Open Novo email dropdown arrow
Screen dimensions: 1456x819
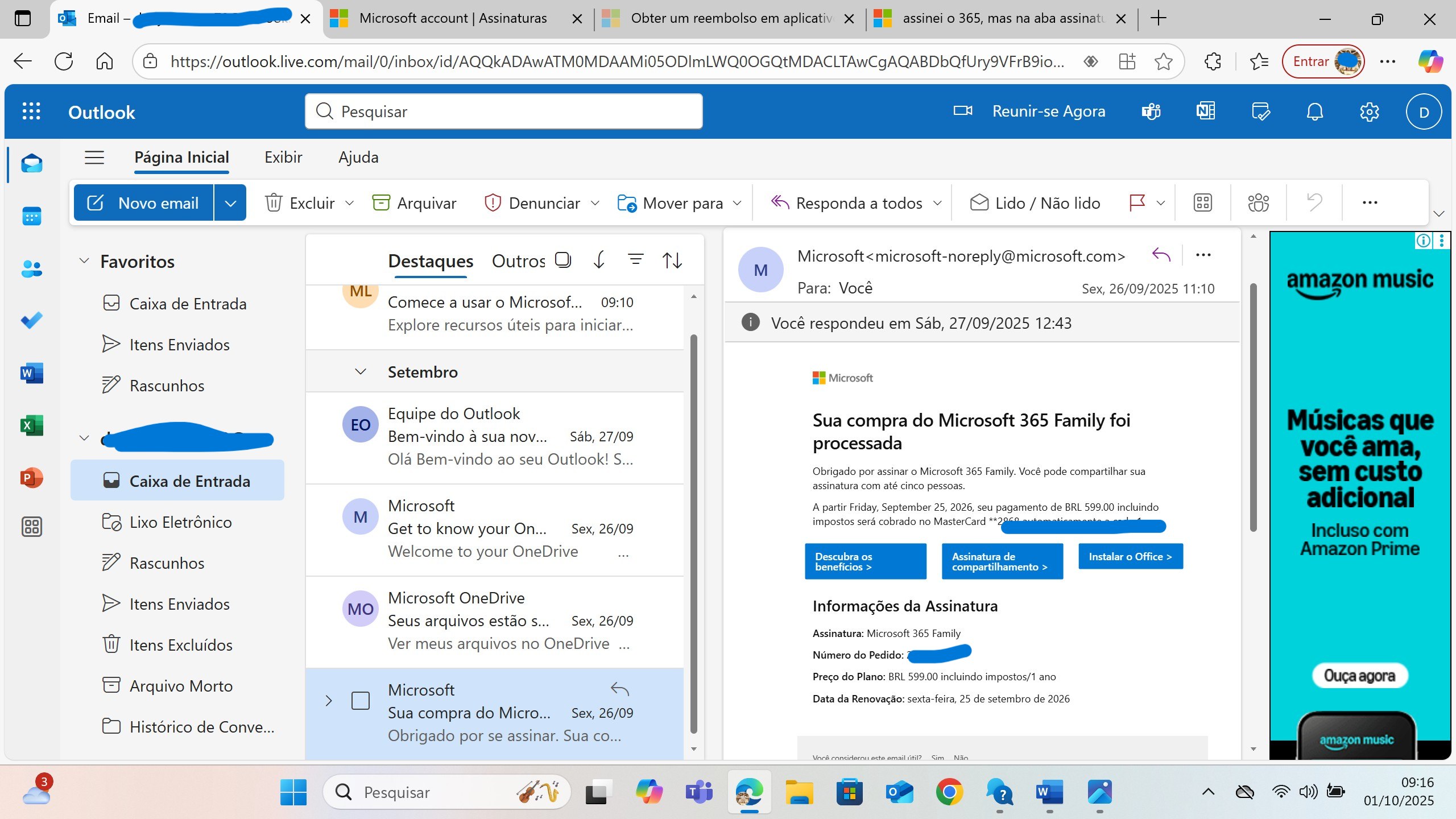[x=230, y=203]
